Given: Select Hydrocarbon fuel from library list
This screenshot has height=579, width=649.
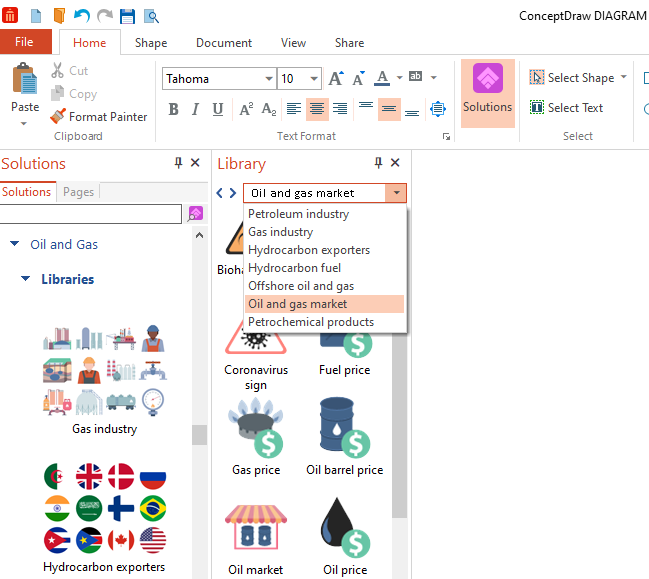Looking at the screenshot, I should click(x=324, y=268).
